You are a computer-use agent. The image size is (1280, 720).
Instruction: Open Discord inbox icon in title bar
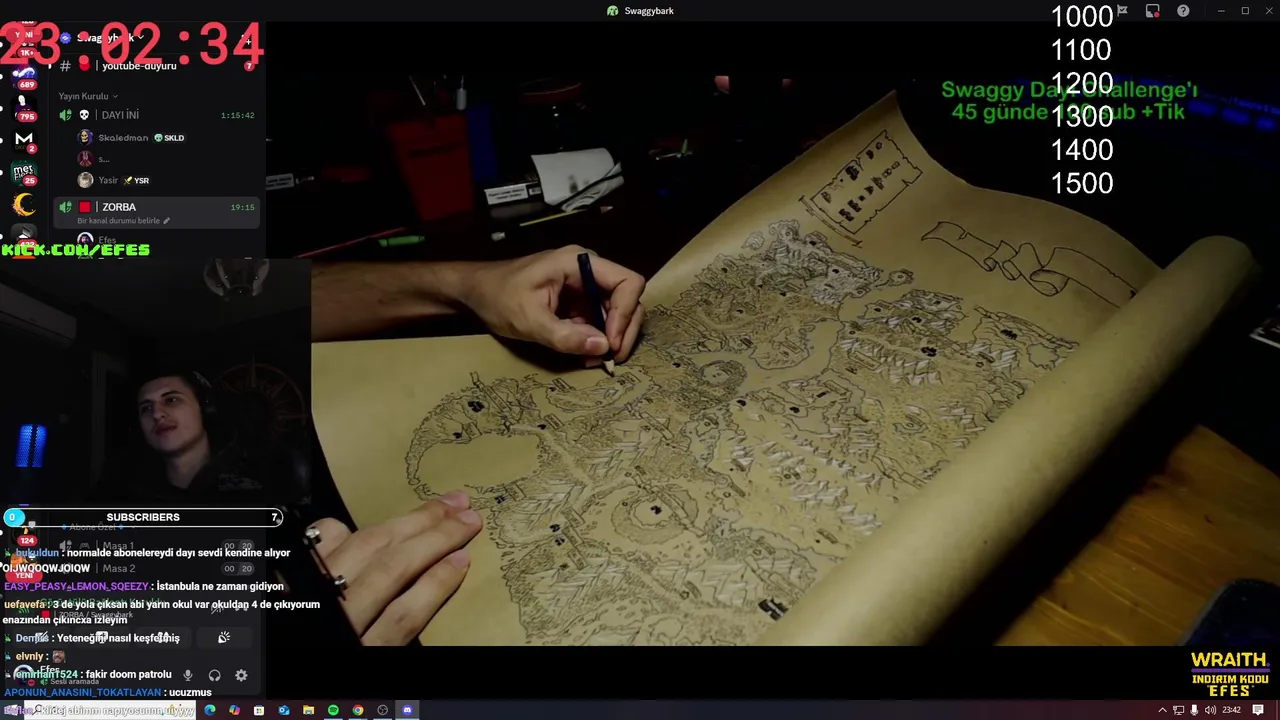1153,11
